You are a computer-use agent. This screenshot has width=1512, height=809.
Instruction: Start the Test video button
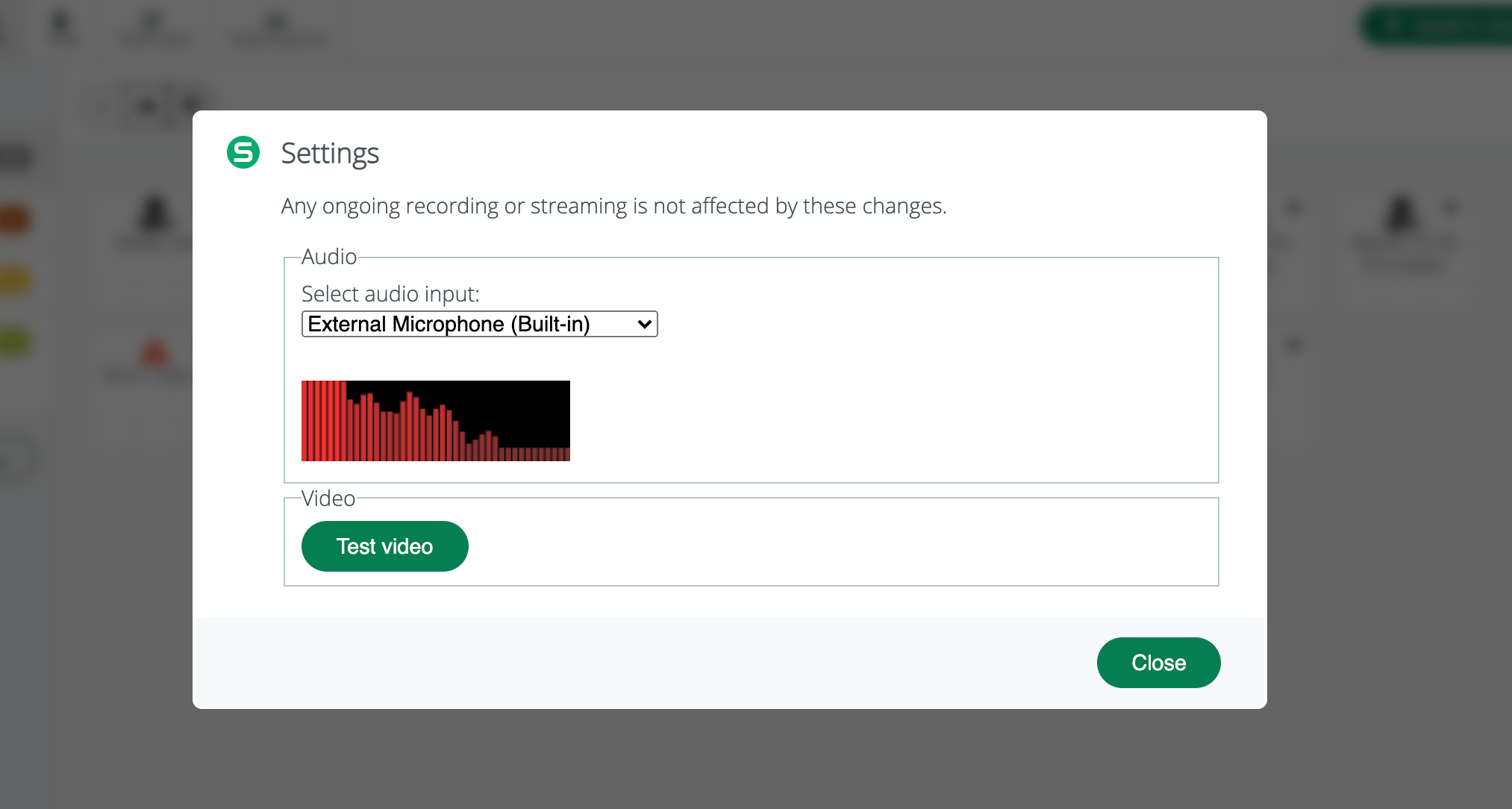pyautogui.click(x=385, y=546)
